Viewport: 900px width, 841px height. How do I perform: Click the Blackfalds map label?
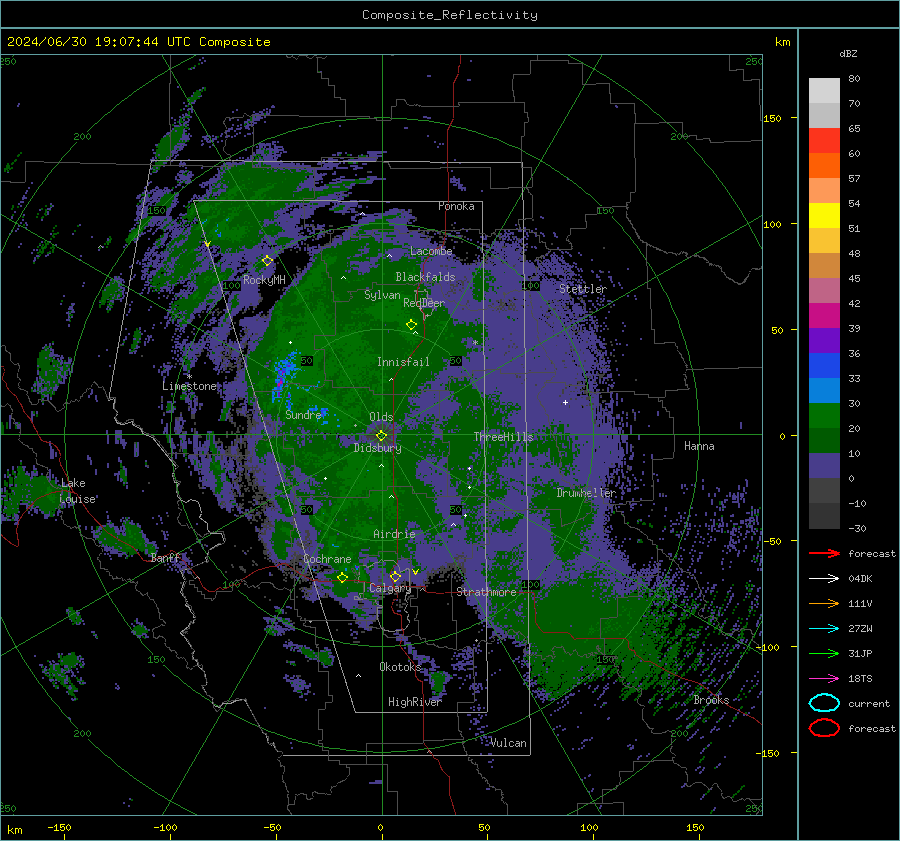pos(425,277)
